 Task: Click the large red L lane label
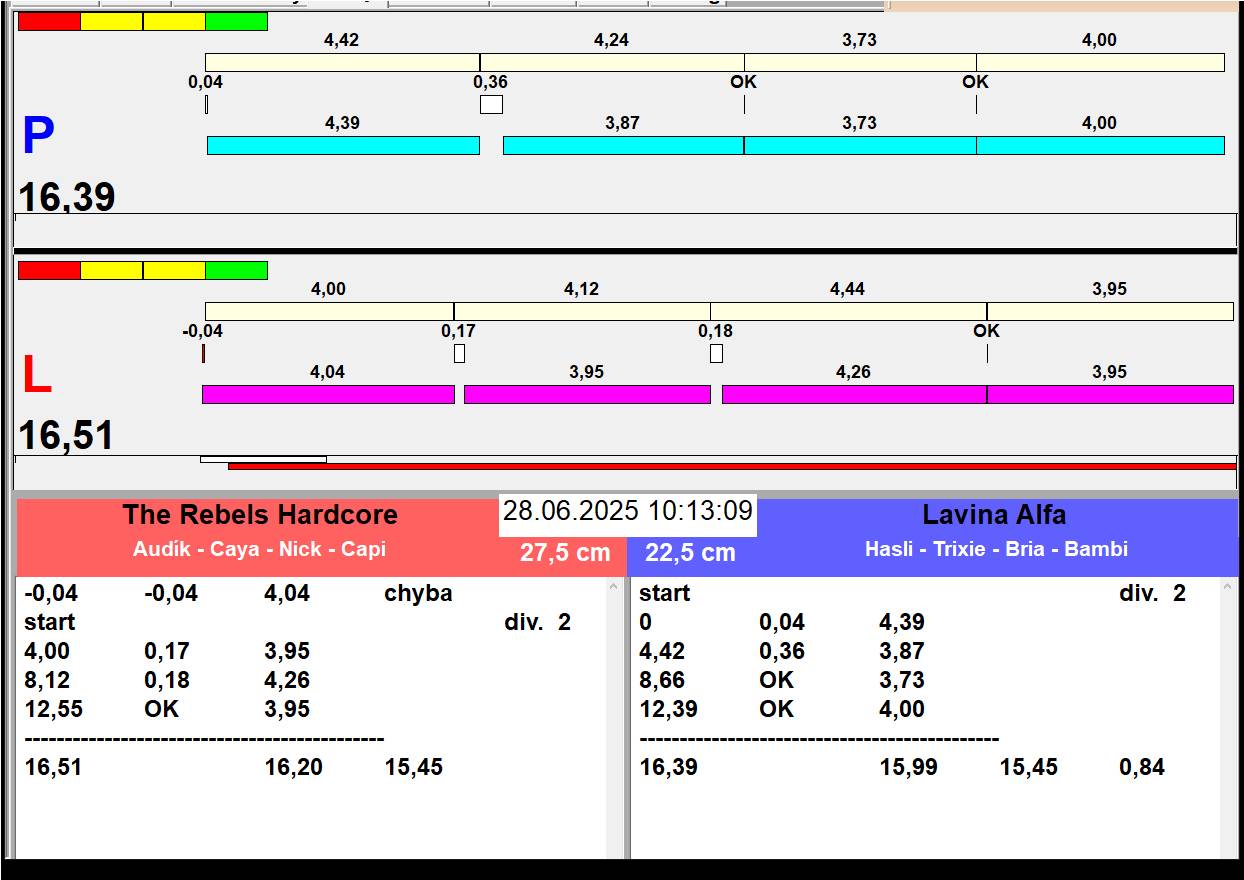click(x=36, y=376)
